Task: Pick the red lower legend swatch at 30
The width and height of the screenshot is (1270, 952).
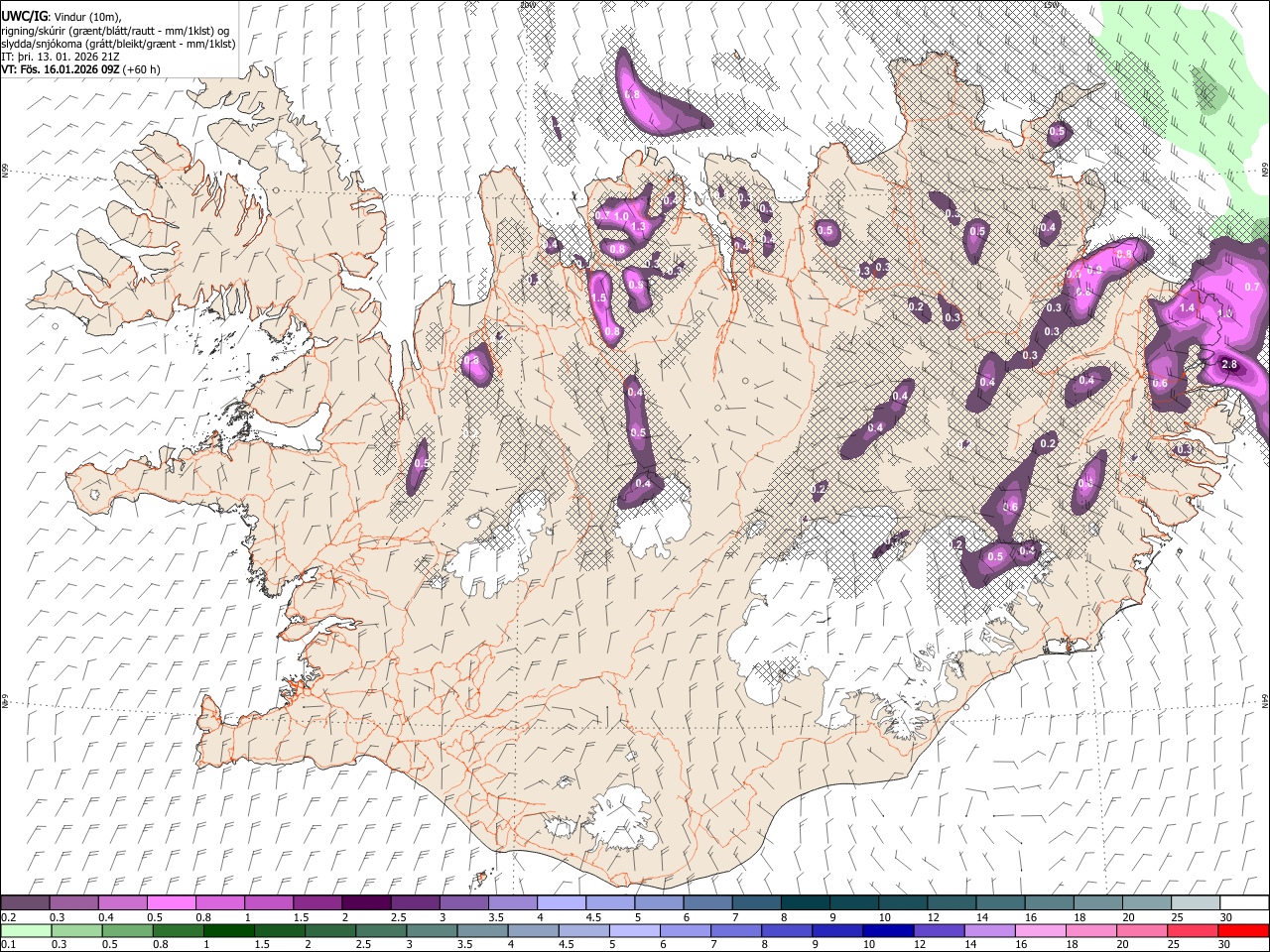Action: tap(1243, 930)
